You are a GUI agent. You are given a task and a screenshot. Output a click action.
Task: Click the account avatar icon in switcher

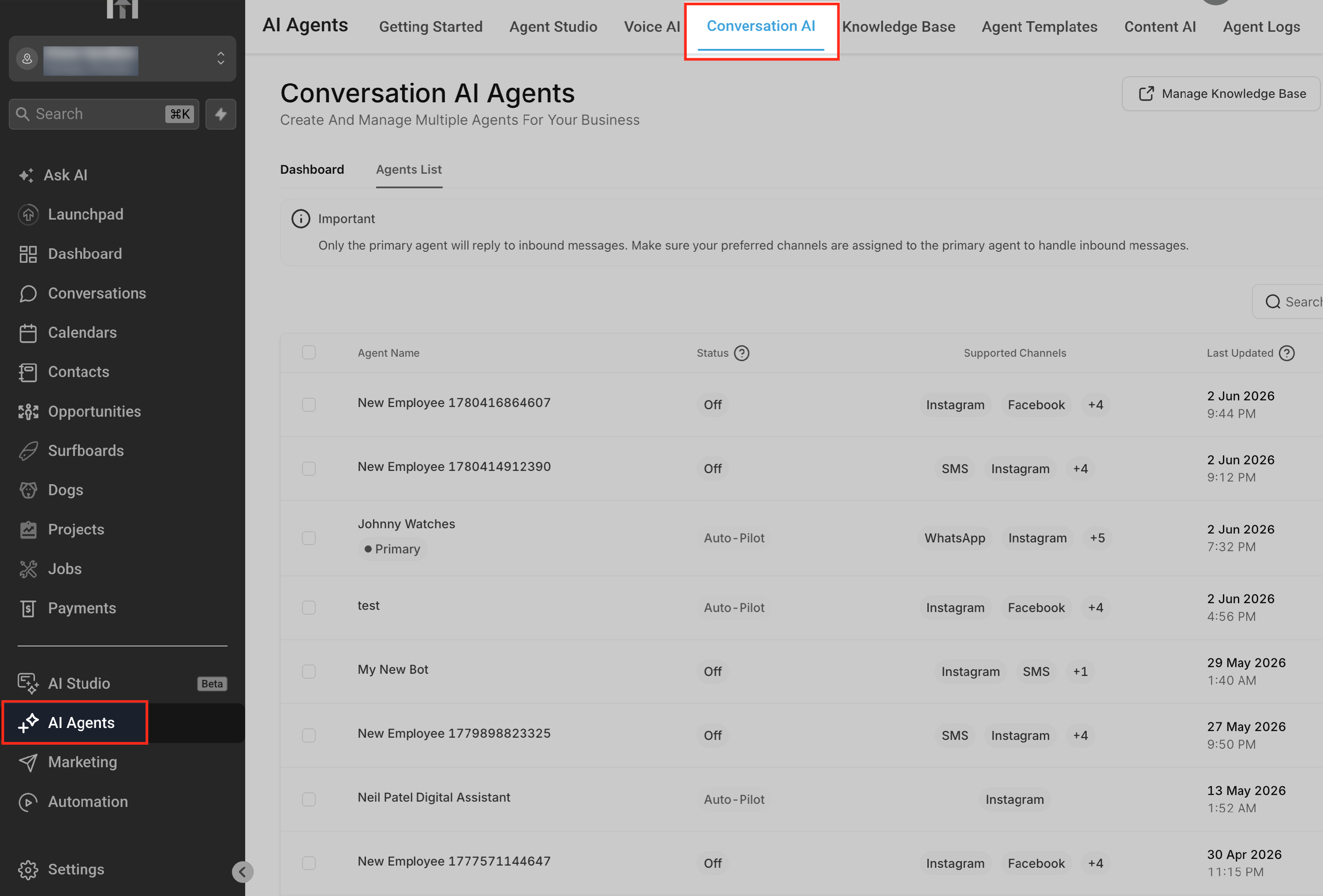tap(27, 59)
